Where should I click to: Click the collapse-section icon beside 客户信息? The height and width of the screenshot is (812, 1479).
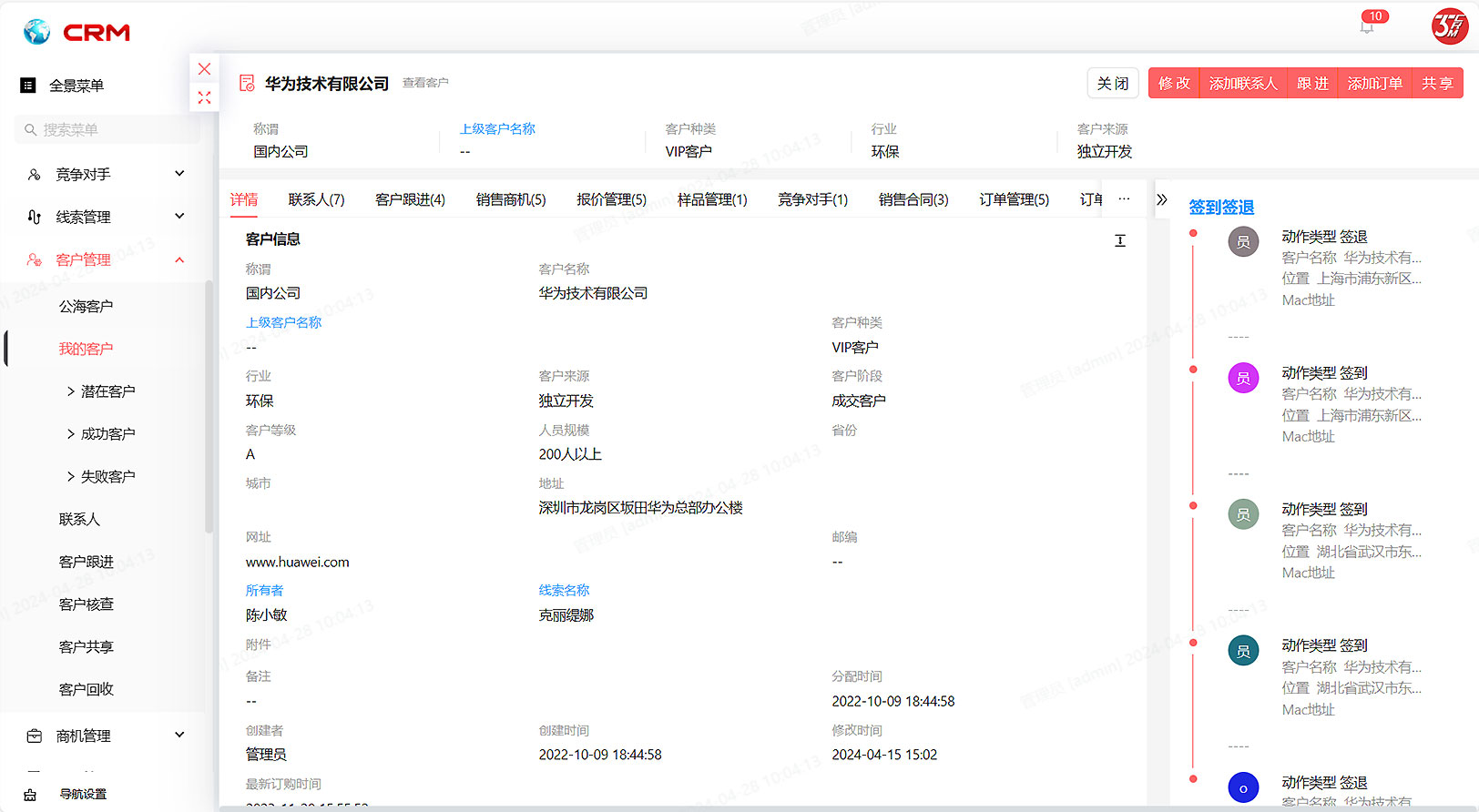pos(1120,240)
